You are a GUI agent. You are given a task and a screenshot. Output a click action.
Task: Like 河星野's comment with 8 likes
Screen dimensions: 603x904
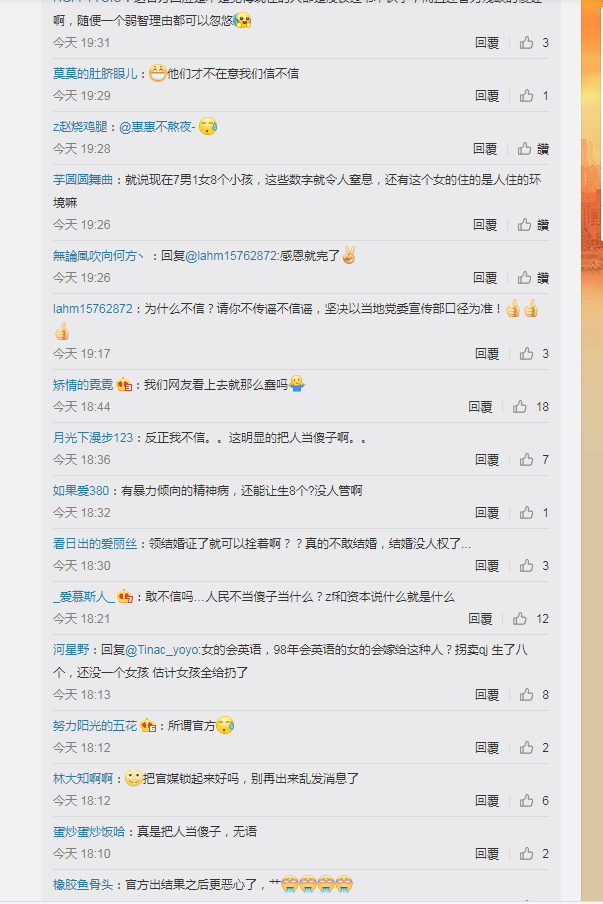[534, 695]
